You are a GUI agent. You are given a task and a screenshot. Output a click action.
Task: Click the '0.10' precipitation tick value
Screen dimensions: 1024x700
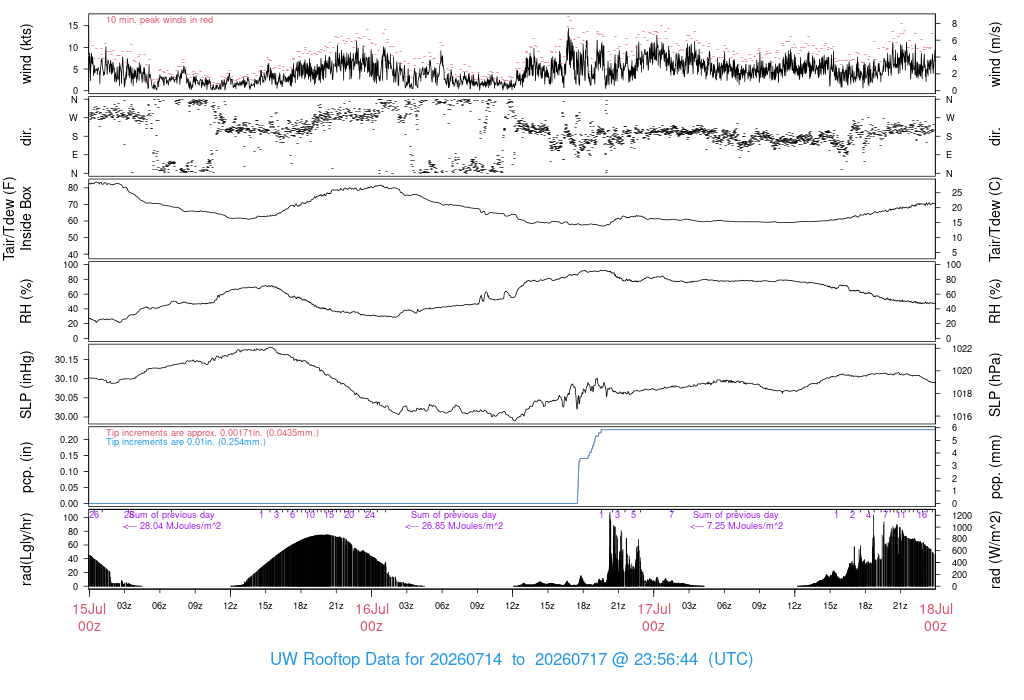pos(69,471)
